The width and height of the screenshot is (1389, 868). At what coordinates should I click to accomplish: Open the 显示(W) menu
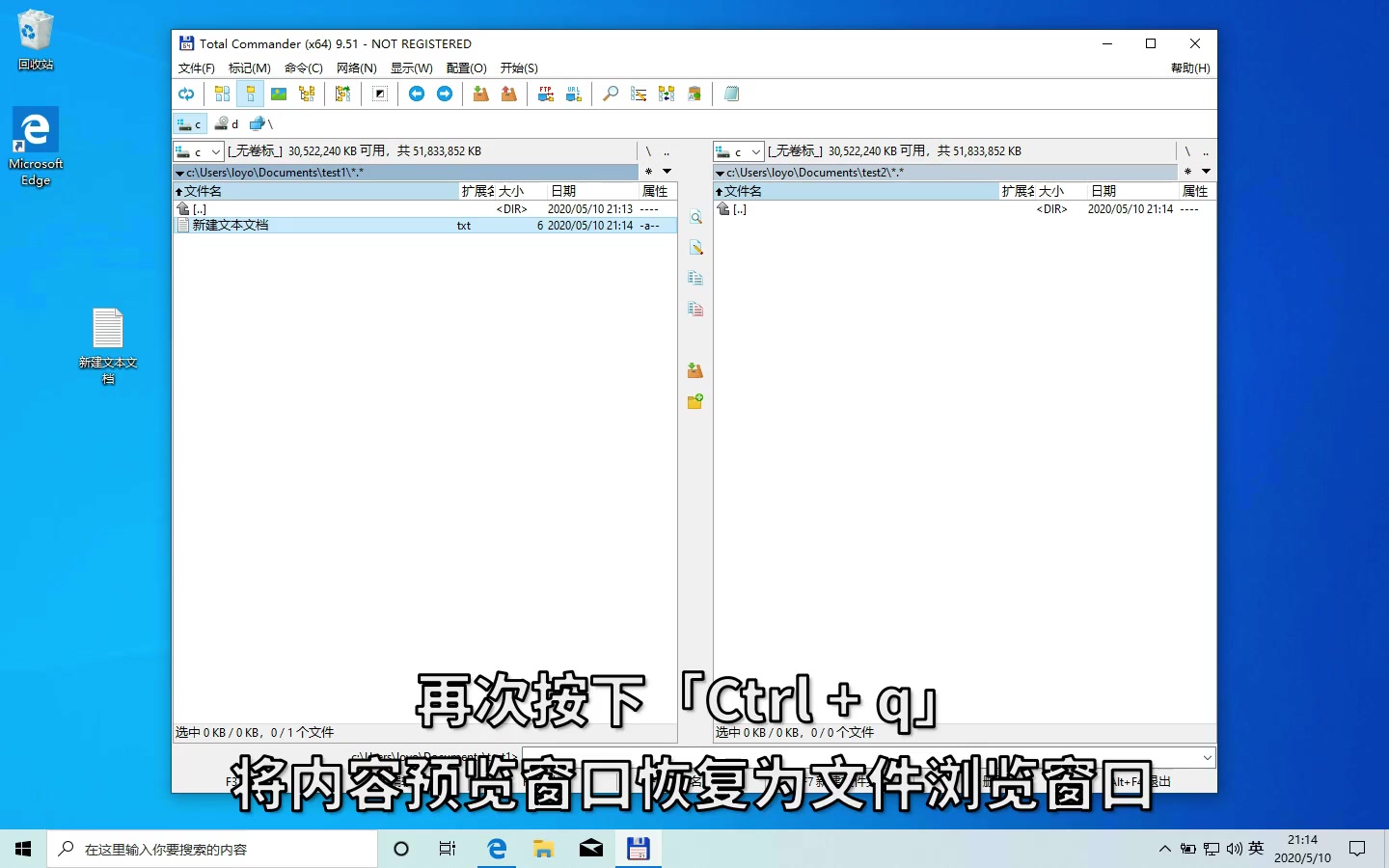coord(411,68)
